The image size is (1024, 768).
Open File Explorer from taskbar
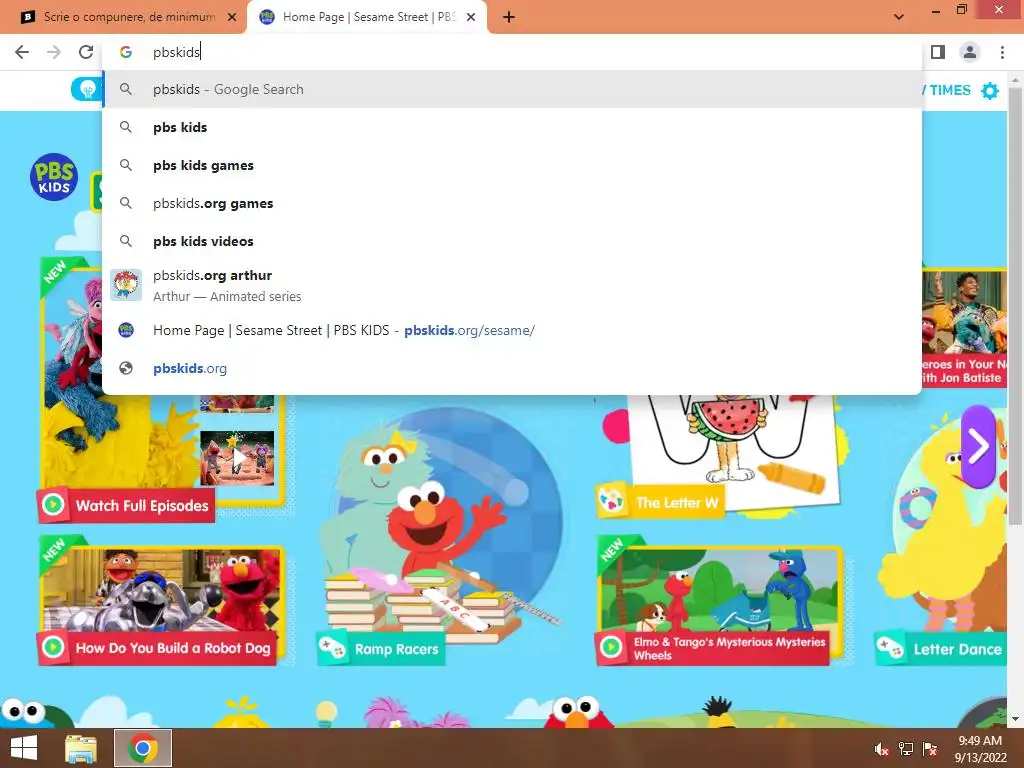coord(81,748)
